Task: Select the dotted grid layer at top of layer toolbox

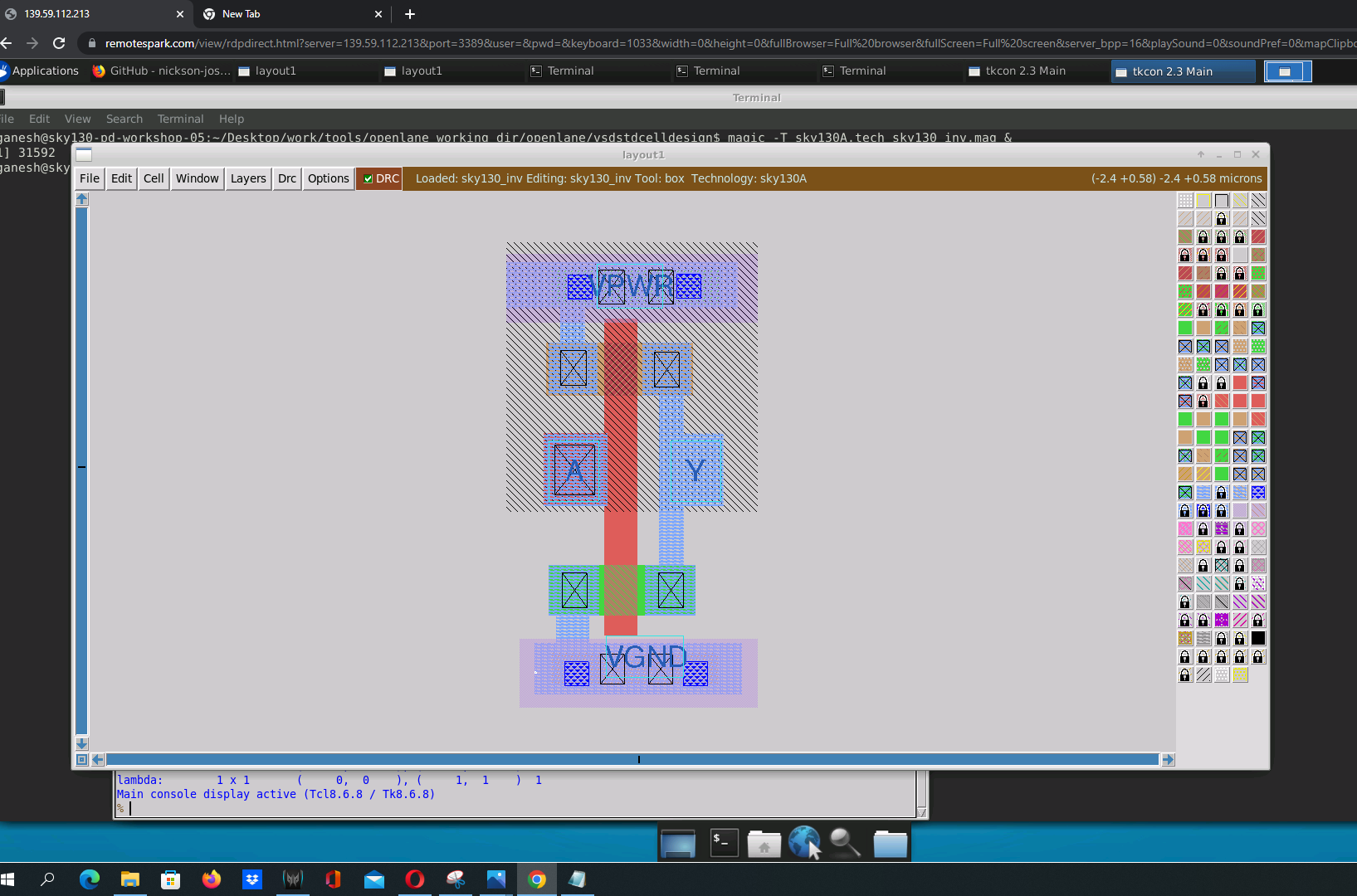Action: 1185,199
